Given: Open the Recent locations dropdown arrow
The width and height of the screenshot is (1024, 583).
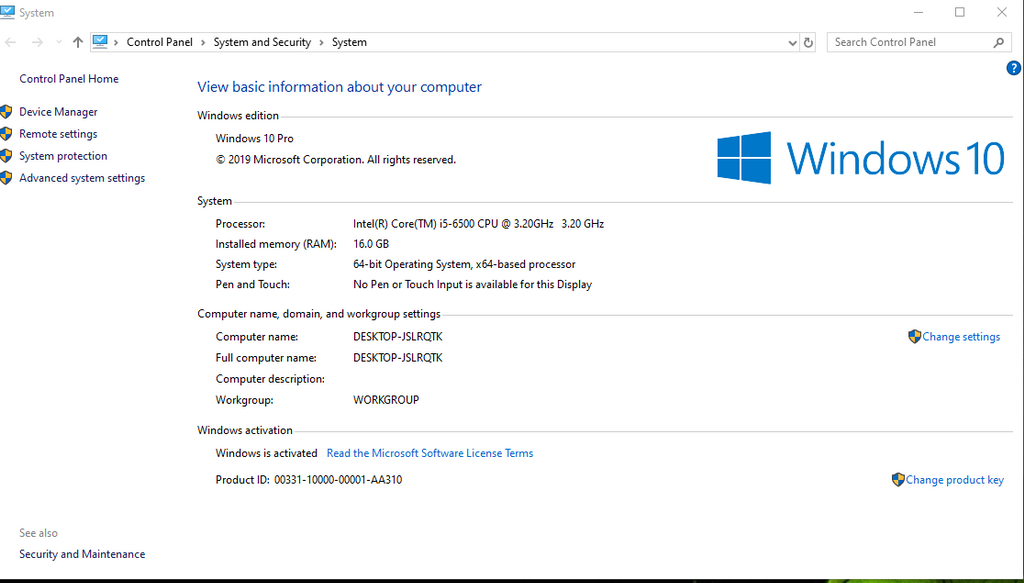Looking at the screenshot, I should 58,42.
